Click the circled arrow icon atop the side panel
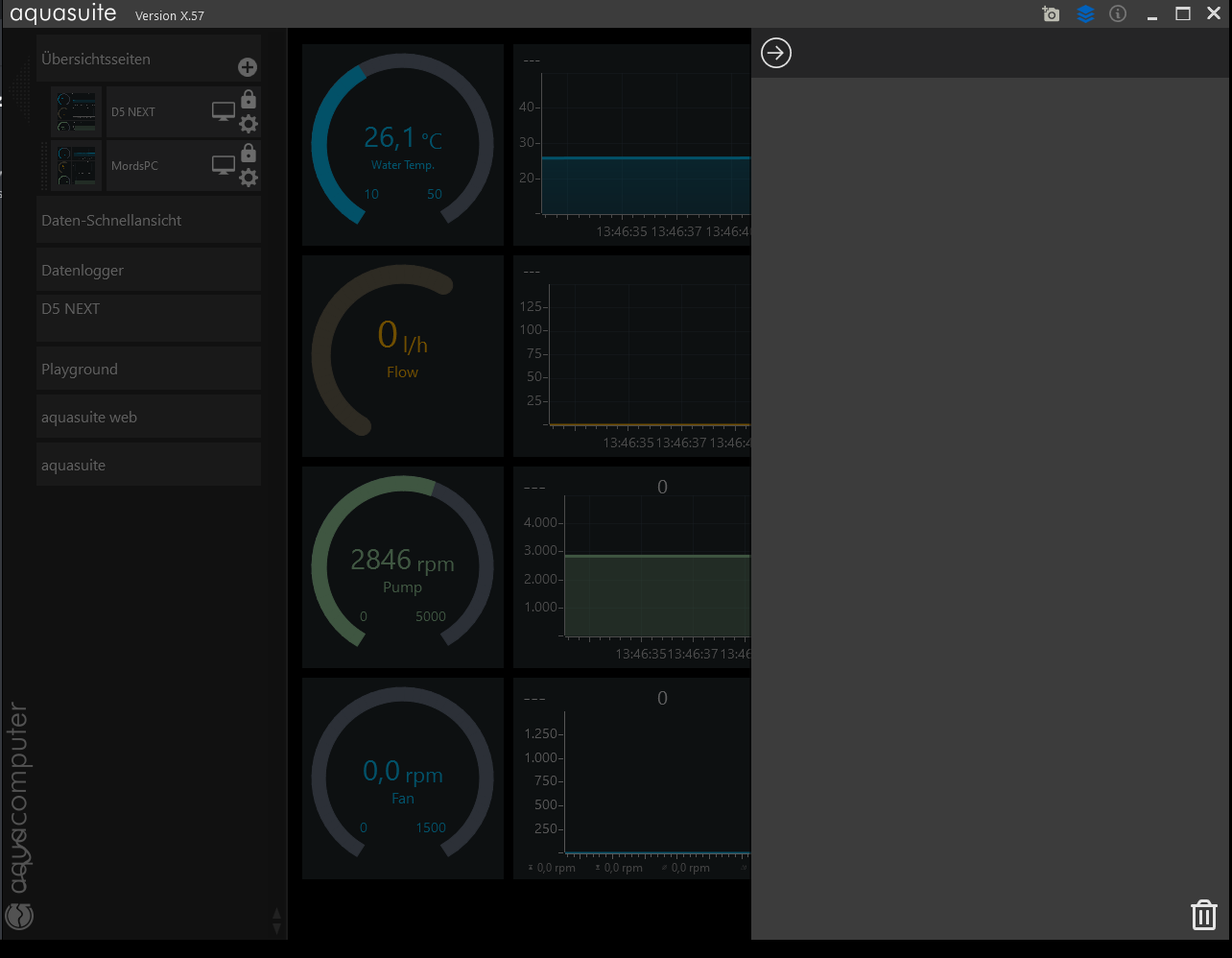 click(776, 53)
